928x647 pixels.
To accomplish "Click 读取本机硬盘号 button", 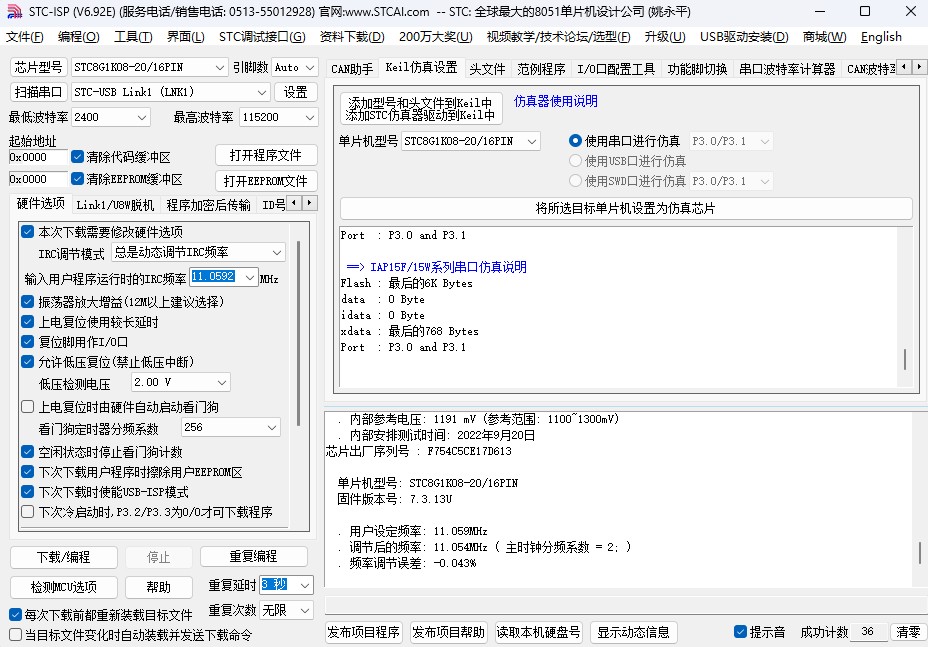I will (538, 632).
